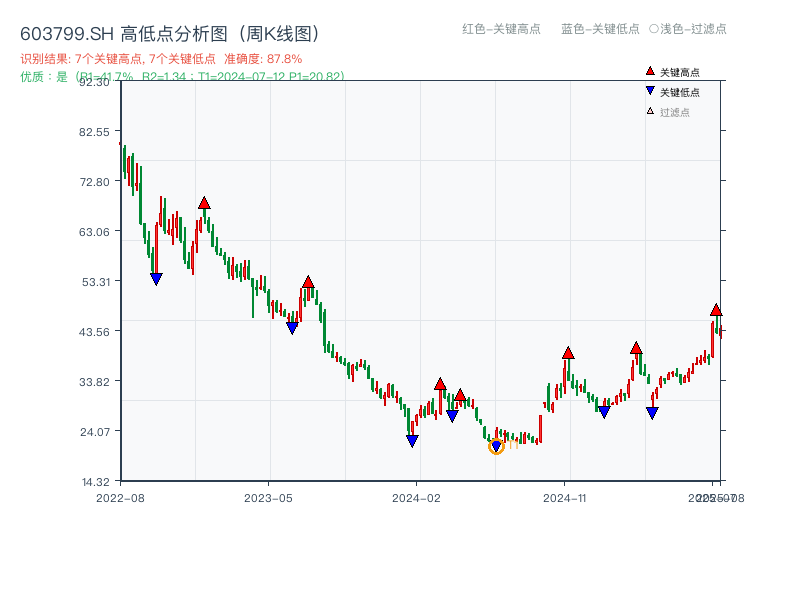Click the 14.32 y-axis price label

pyautogui.click(x=96, y=482)
